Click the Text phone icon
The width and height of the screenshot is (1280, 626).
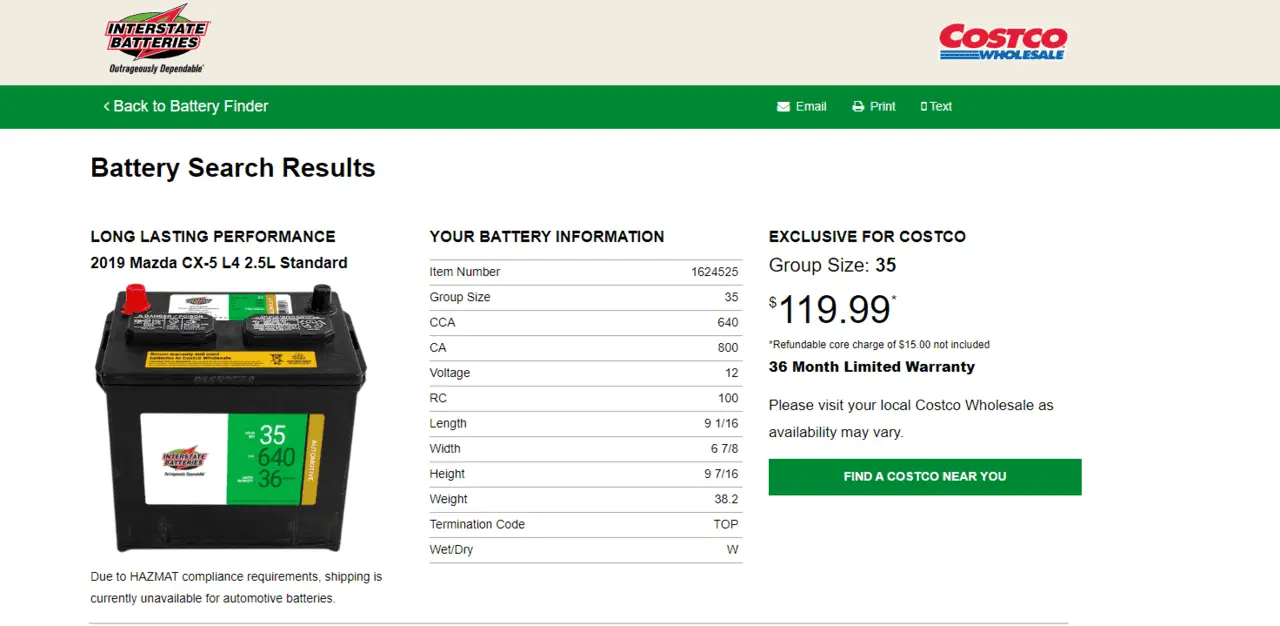[x=924, y=107]
